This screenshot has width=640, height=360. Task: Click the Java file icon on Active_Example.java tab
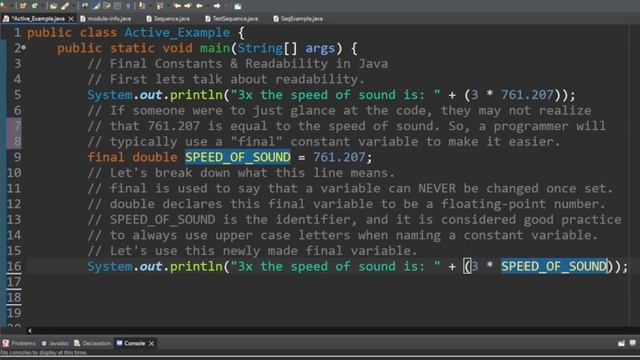(x=6, y=19)
